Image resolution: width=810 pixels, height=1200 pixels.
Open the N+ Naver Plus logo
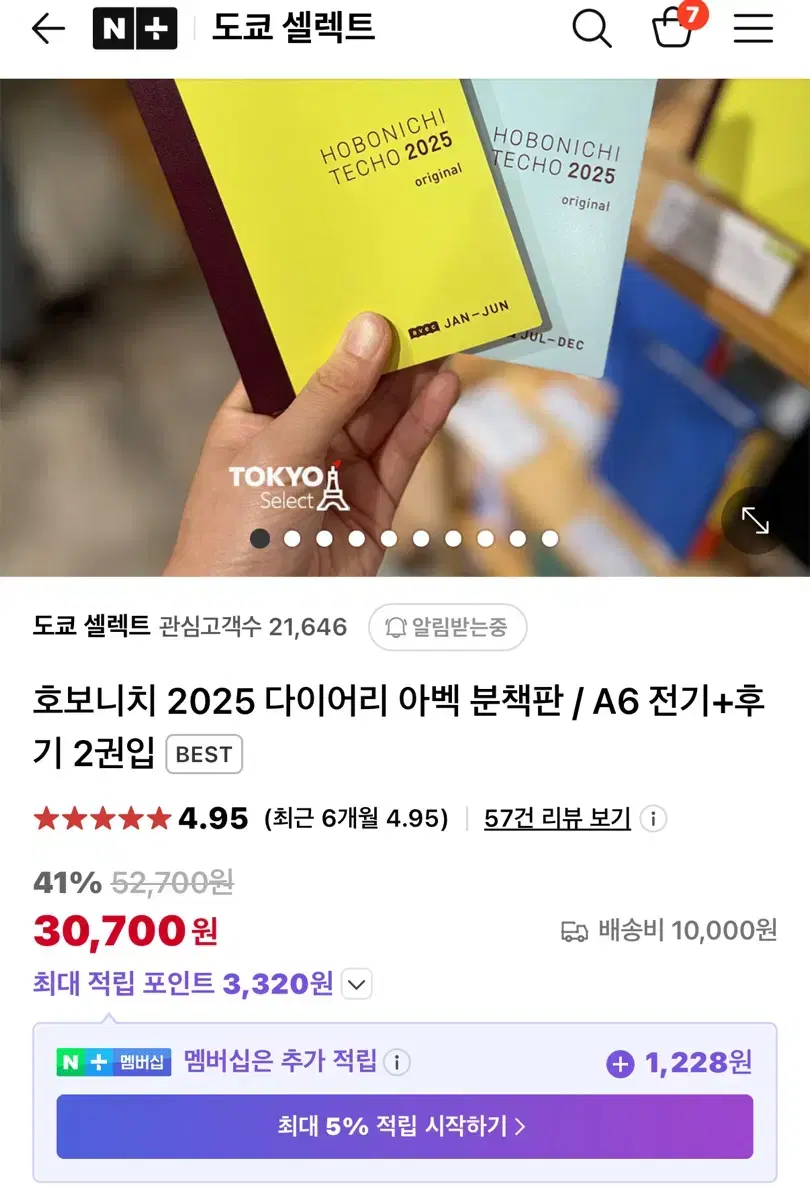[x=135, y=28]
